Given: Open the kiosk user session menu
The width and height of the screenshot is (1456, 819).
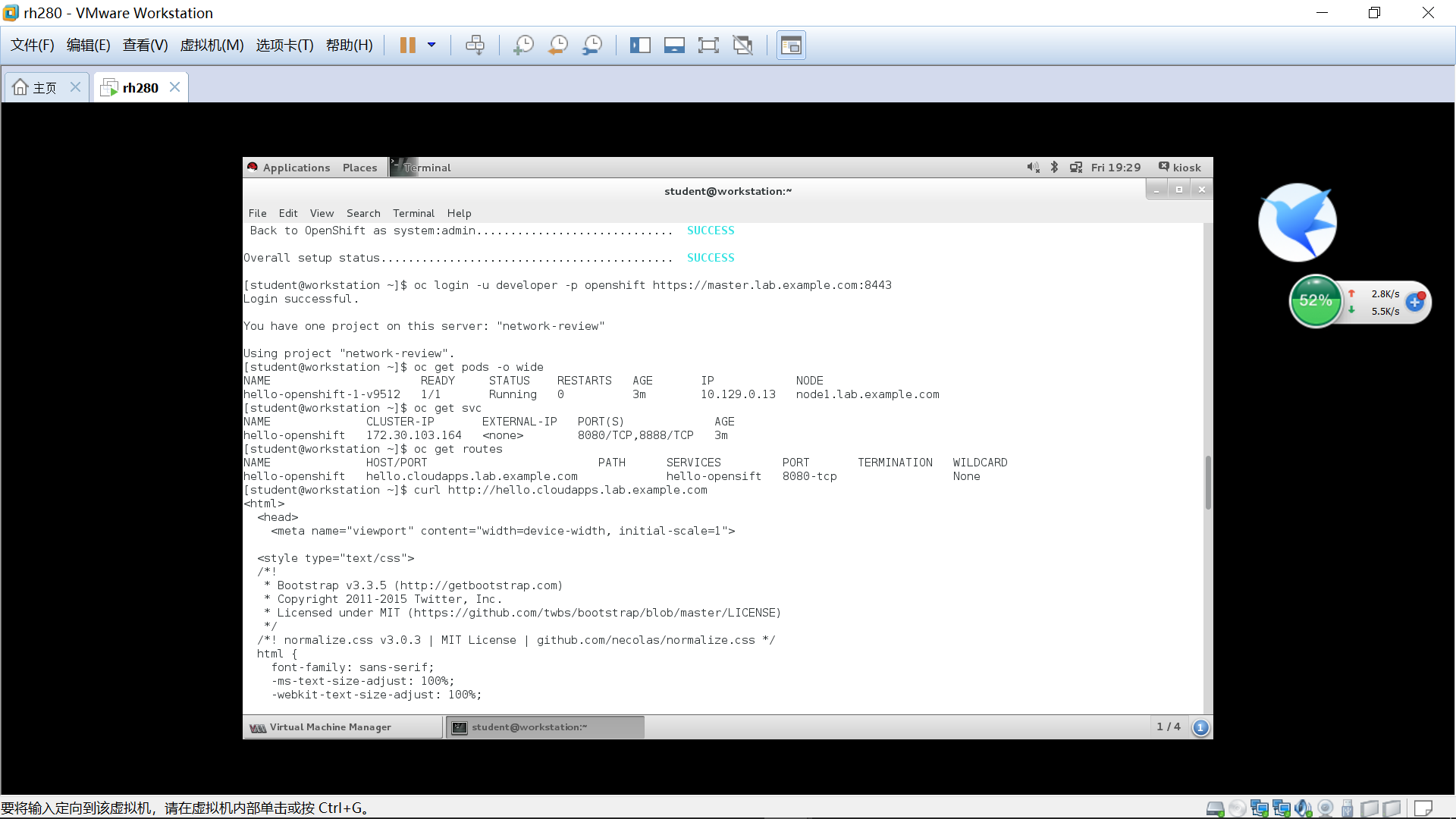Looking at the screenshot, I should pyautogui.click(x=1180, y=167).
